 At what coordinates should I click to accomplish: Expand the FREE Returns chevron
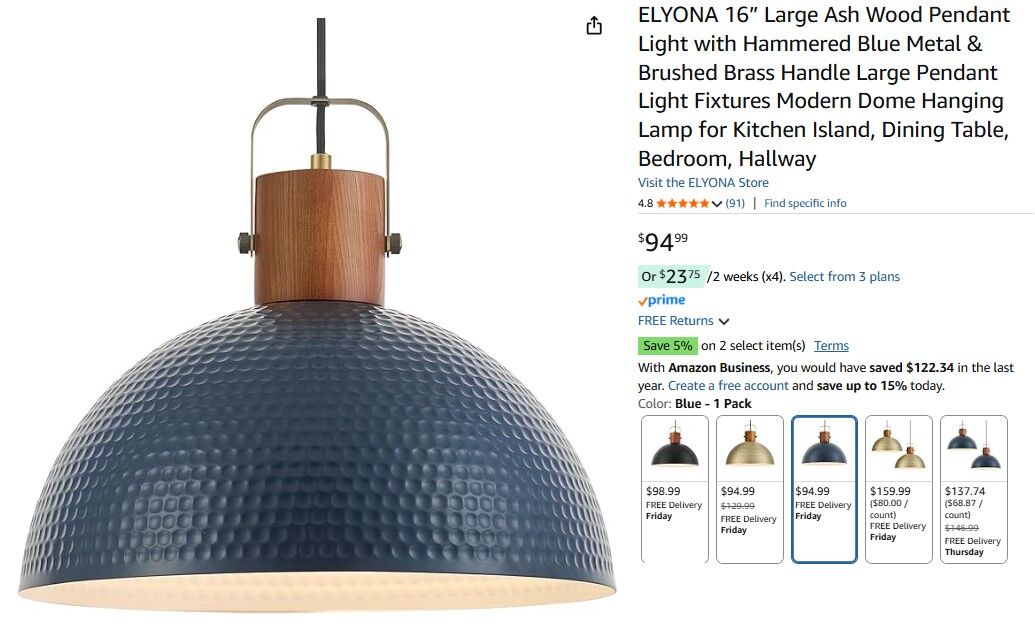(724, 322)
